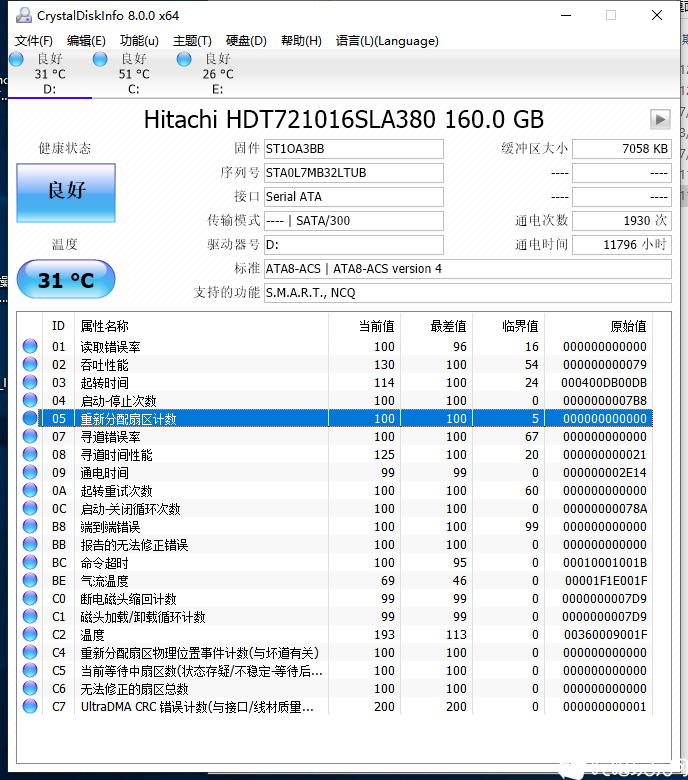Click the buffer size field 7058 KB
688x780 pixels.
(x=622, y=149)
